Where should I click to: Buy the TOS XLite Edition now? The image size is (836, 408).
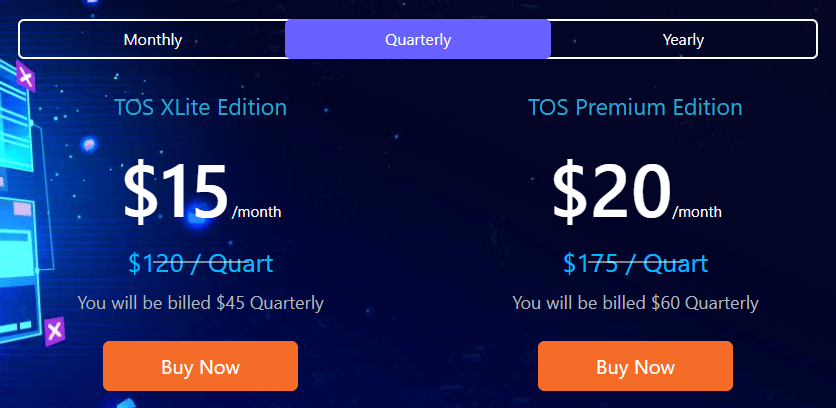[200, 366]
